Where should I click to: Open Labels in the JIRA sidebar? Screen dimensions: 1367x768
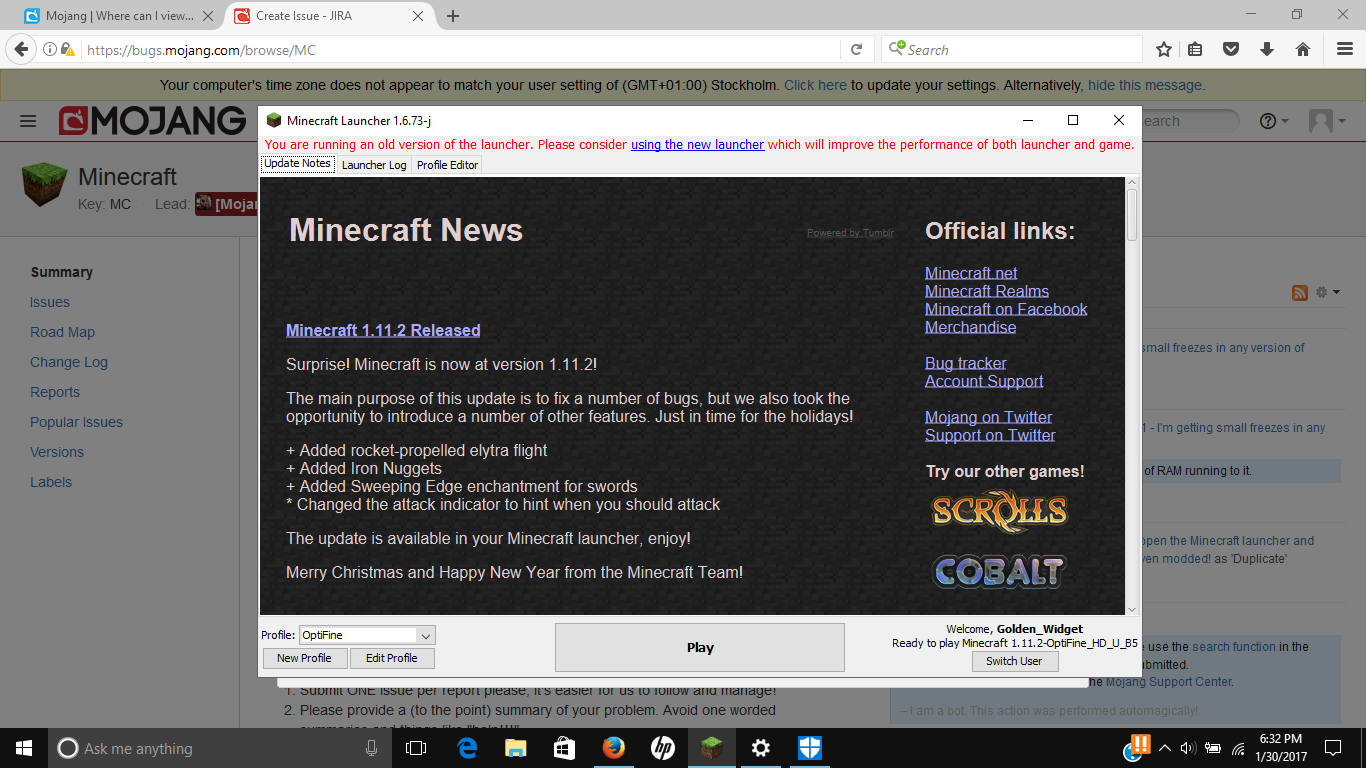[x=51, y=482]
